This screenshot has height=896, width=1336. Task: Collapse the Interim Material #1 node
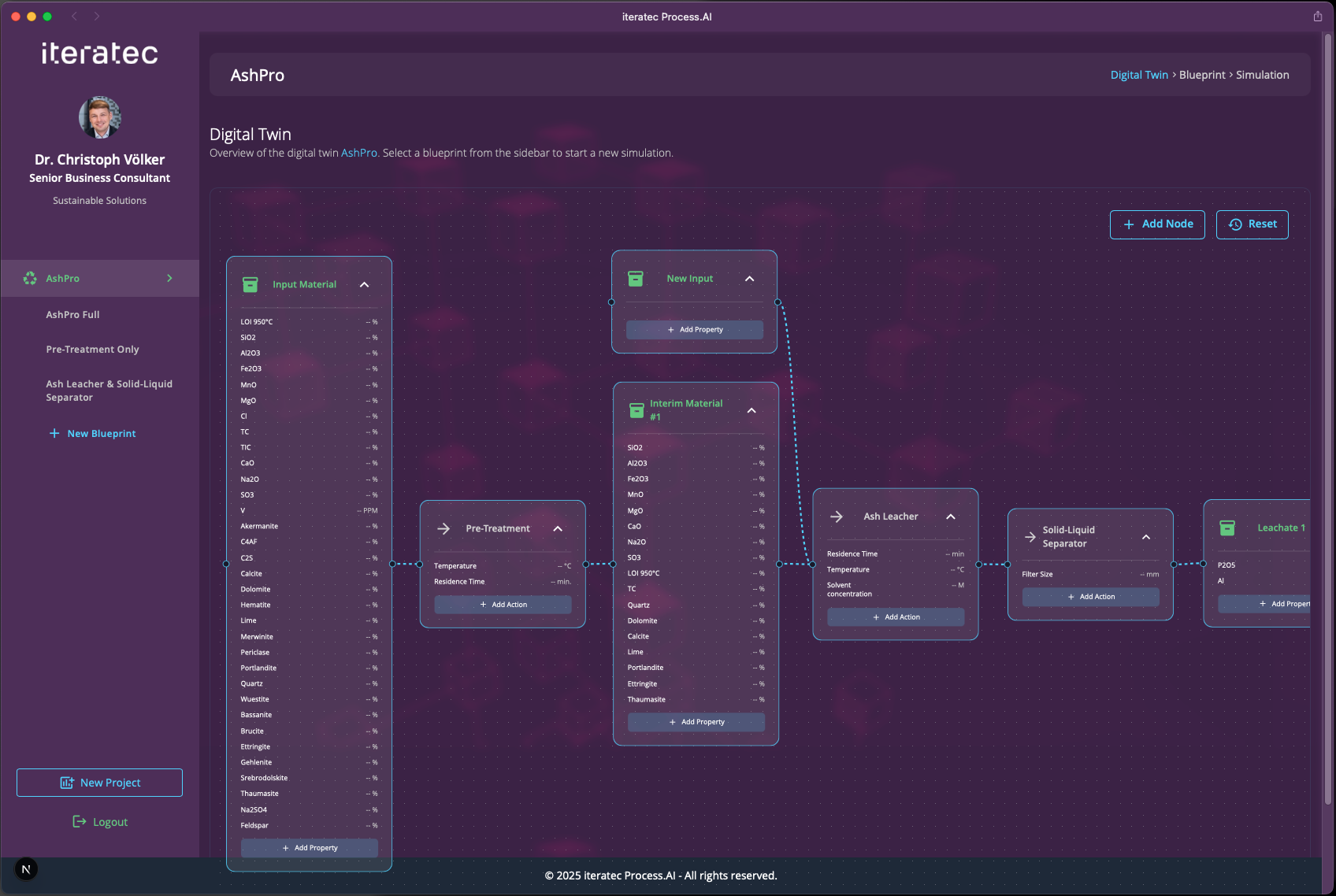751,410
